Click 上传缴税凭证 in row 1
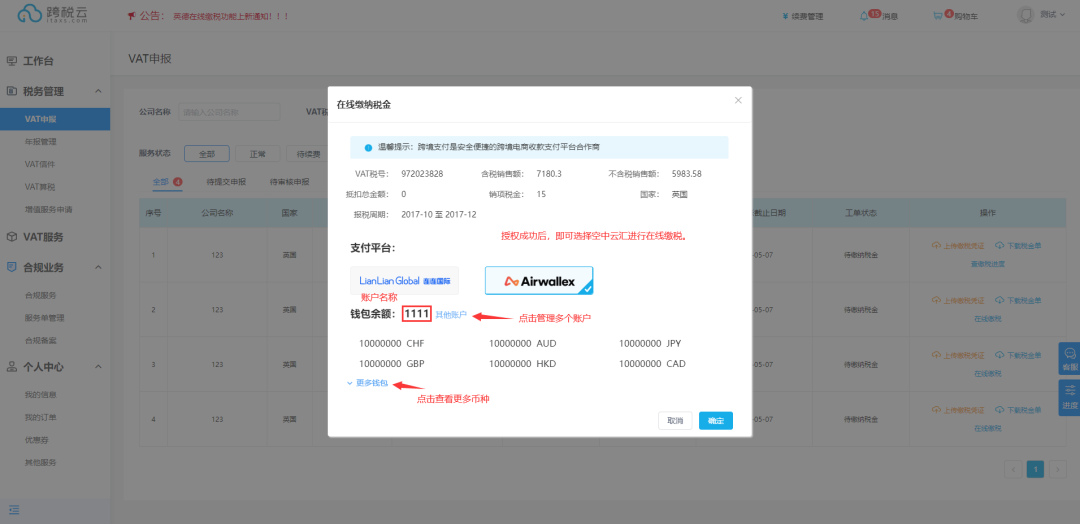 958,246
